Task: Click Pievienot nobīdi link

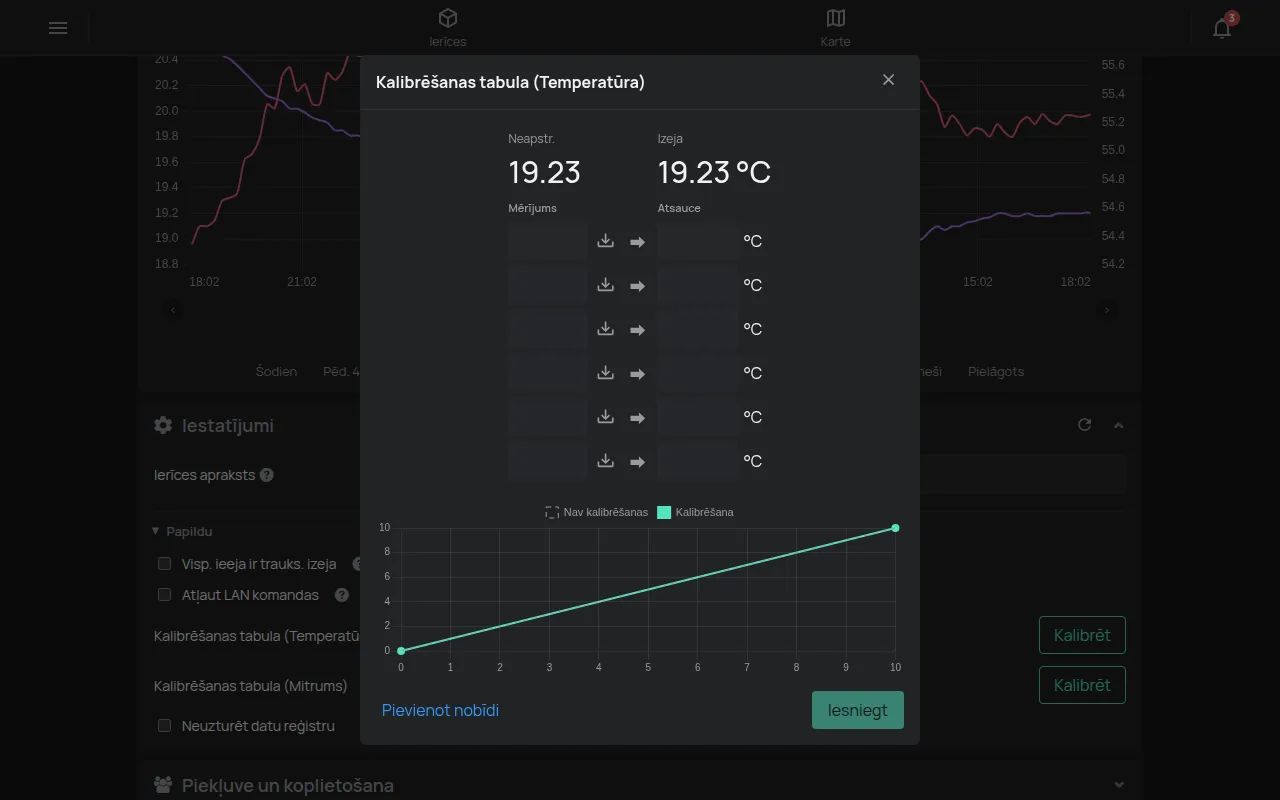Action: pos(440,710)
